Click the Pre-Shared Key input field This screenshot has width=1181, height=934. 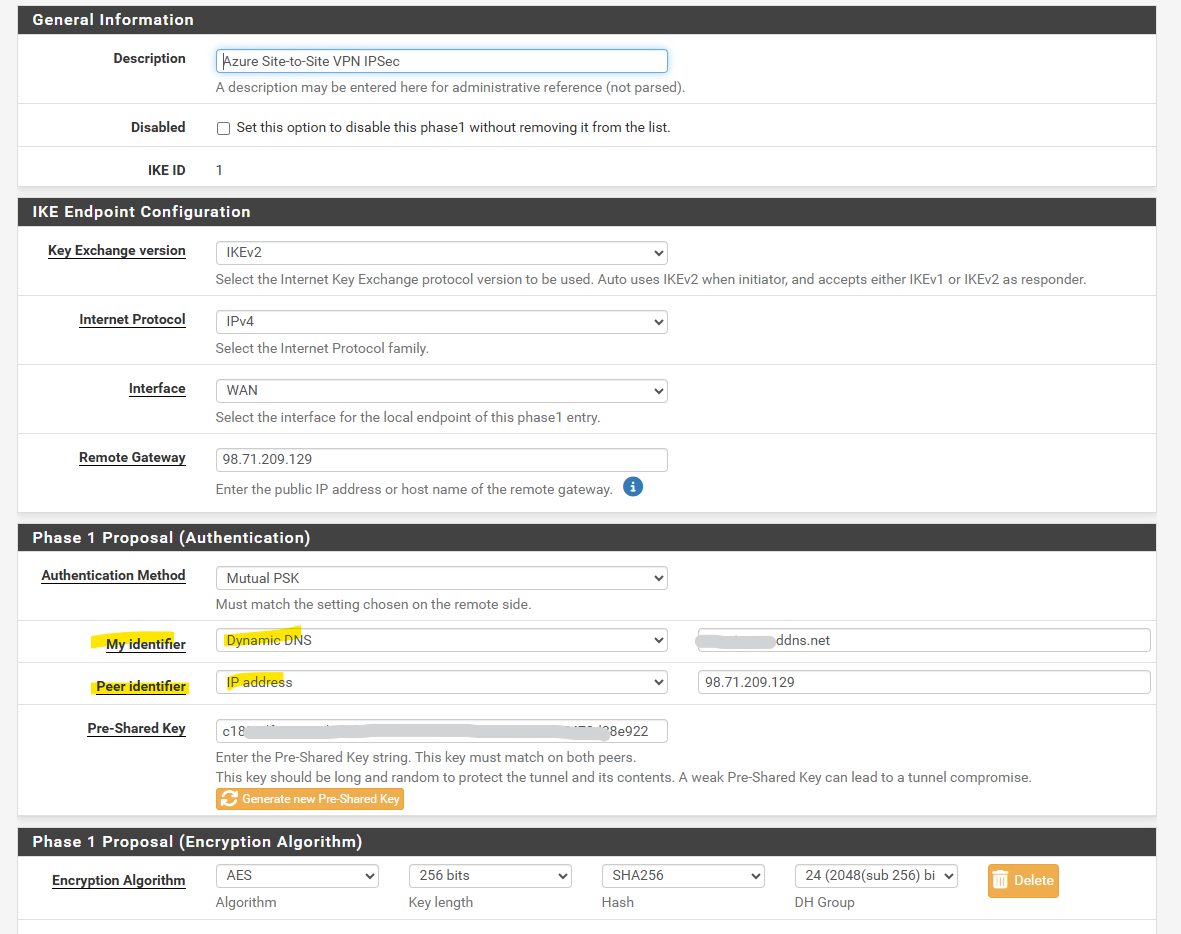point(441,731)
